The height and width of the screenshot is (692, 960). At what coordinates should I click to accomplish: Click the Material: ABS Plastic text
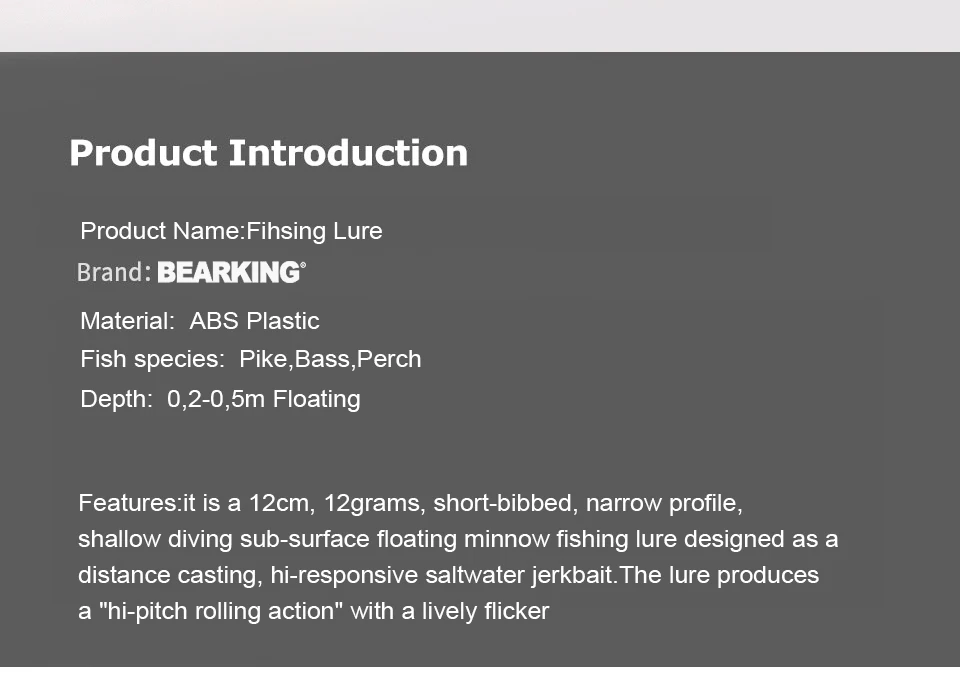(x=200, y=321)
